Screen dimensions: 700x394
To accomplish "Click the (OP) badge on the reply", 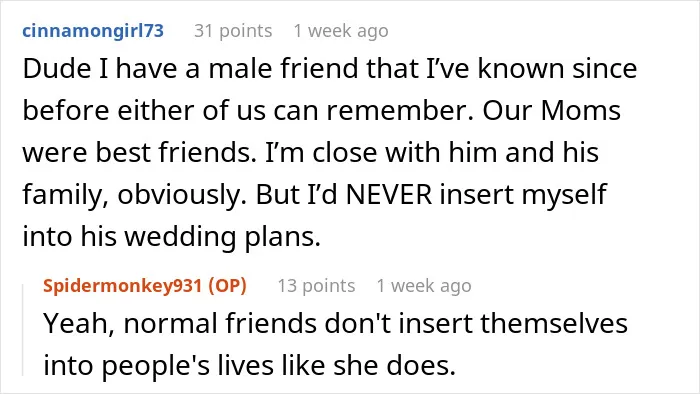I will click(x=228, y=286).
